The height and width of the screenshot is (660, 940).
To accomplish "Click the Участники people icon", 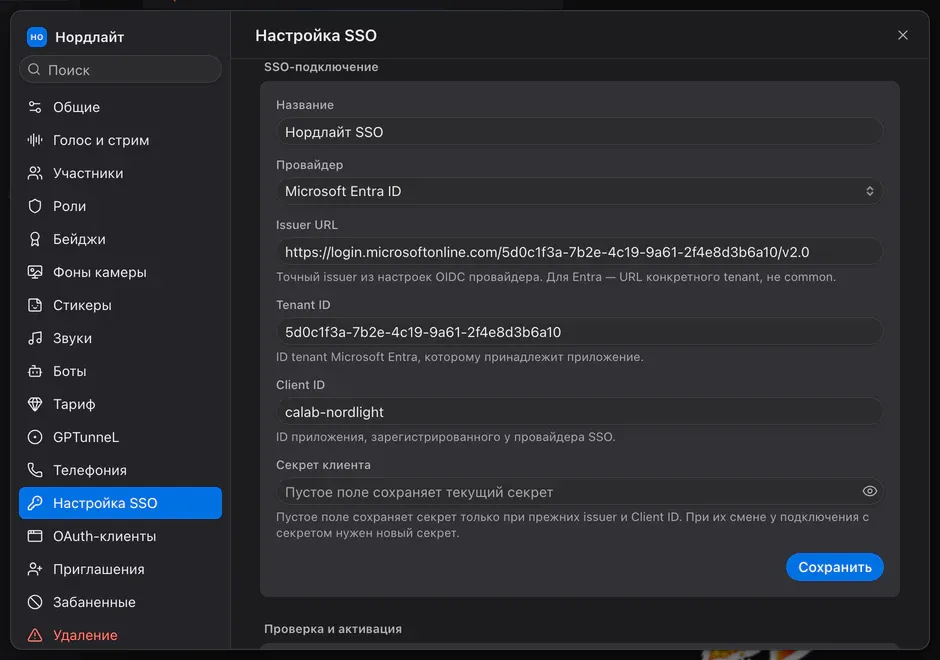I will click(35, 173).
